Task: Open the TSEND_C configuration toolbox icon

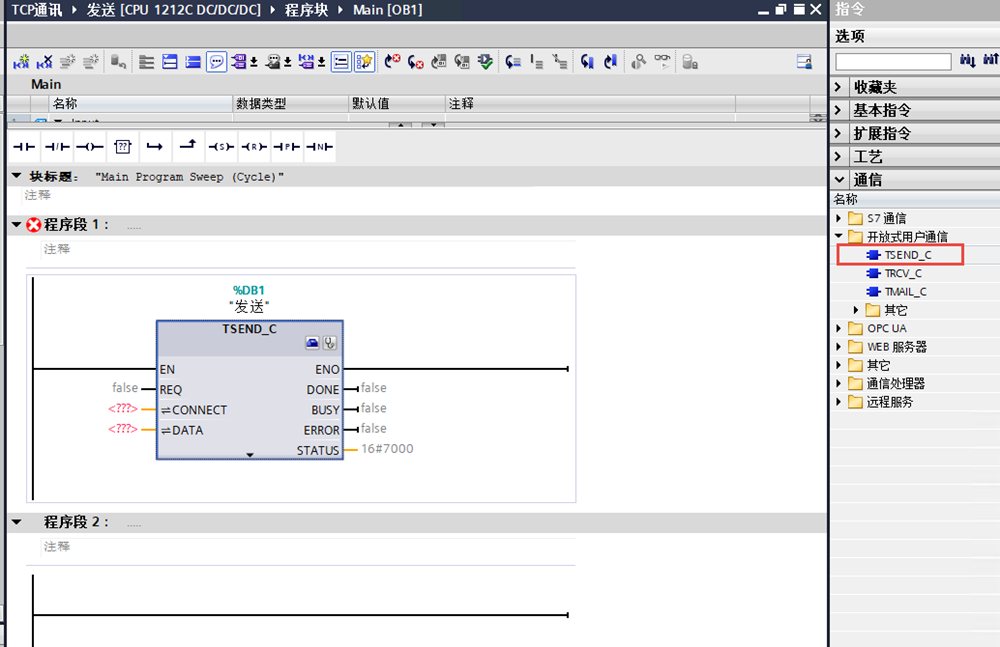Action: tap(313, 343)
